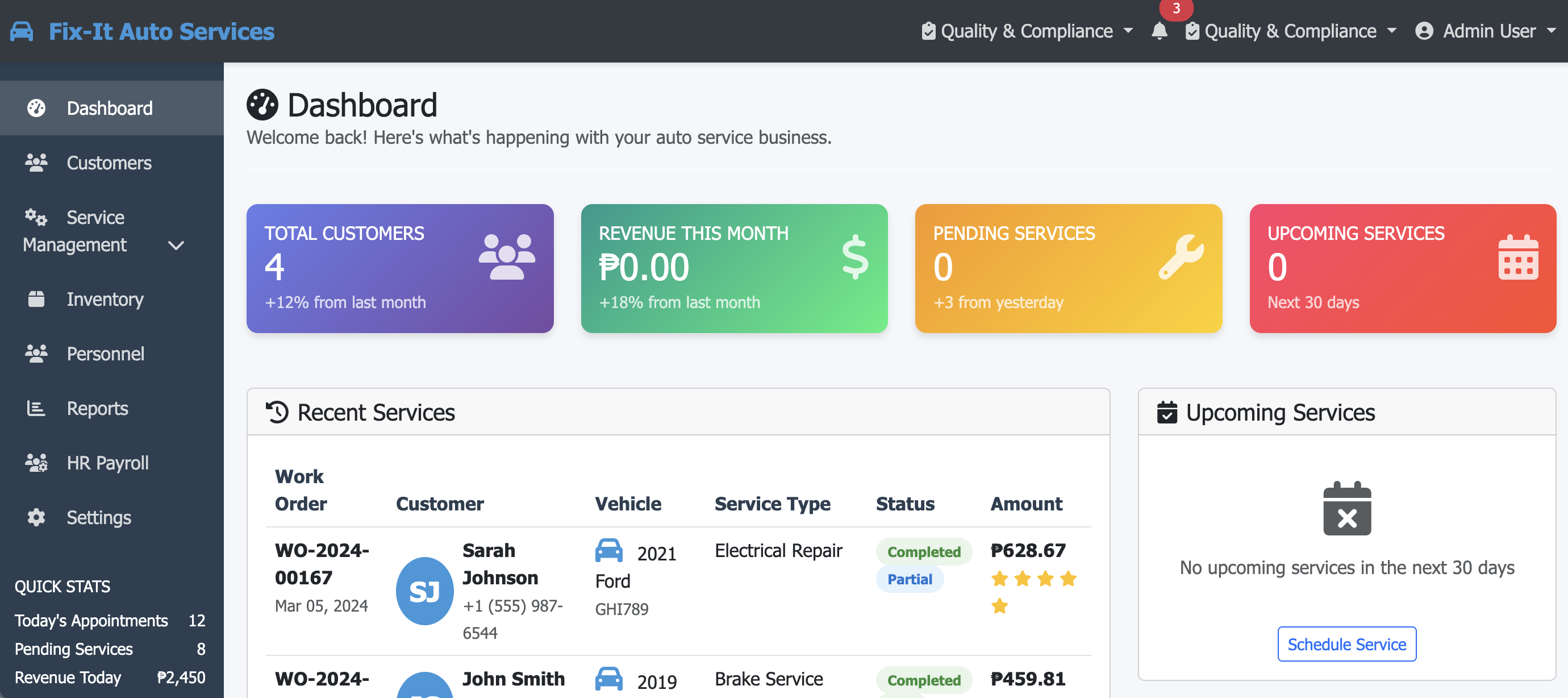Click Sarah Johnson's SJ avatar
The image size is (1568, 698).
pos(426,590)
